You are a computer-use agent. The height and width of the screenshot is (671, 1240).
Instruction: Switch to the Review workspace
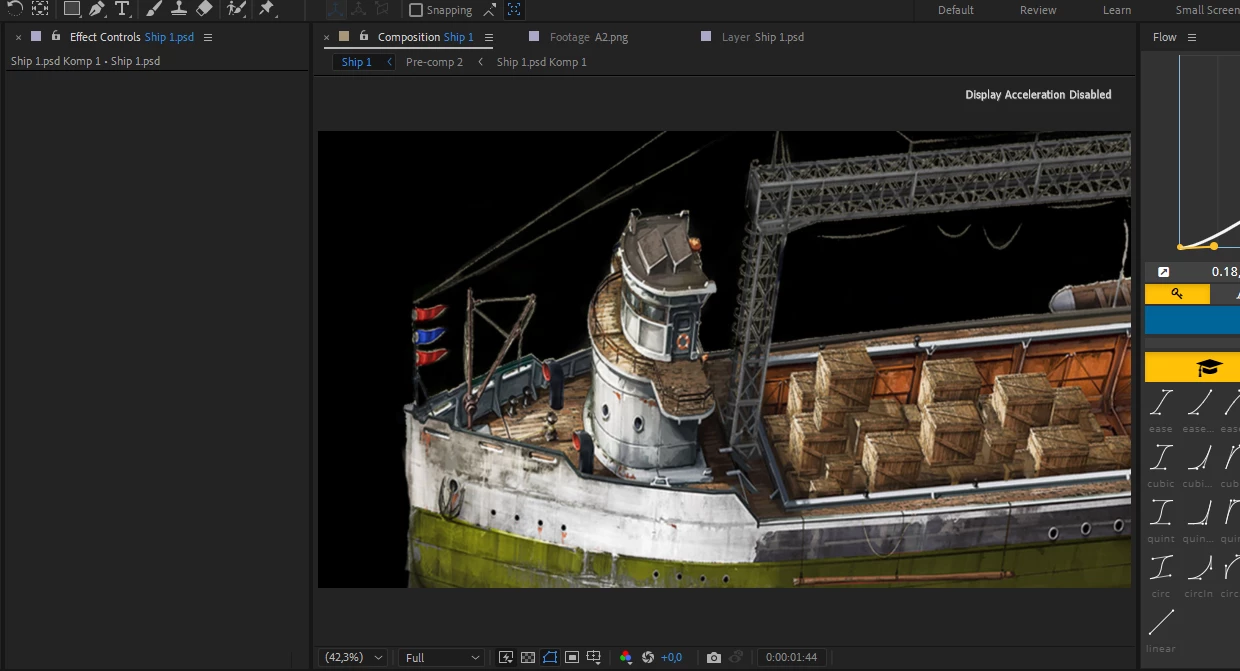point(1038,10)
